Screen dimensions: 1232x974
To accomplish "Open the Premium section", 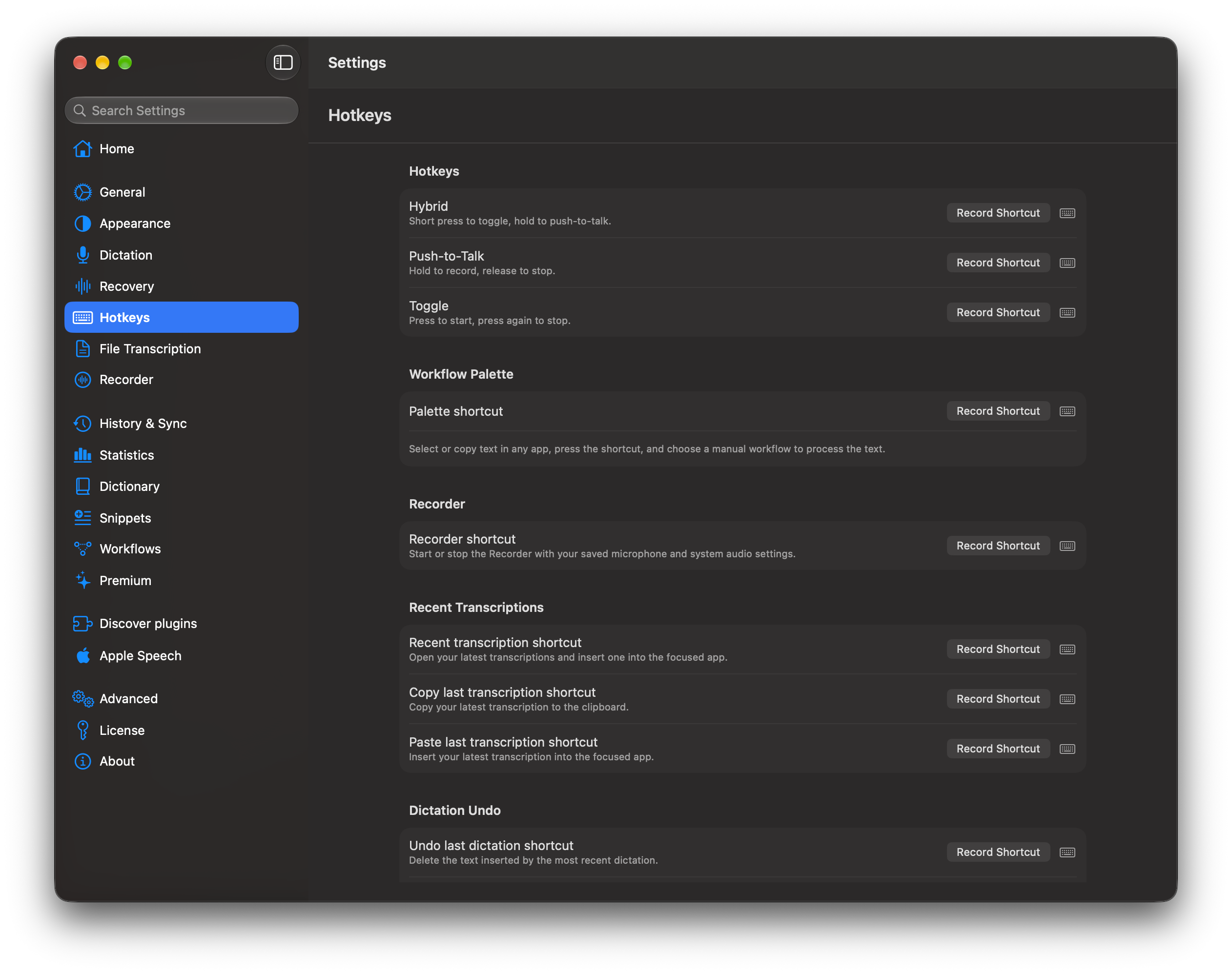I will coord(182,581).
